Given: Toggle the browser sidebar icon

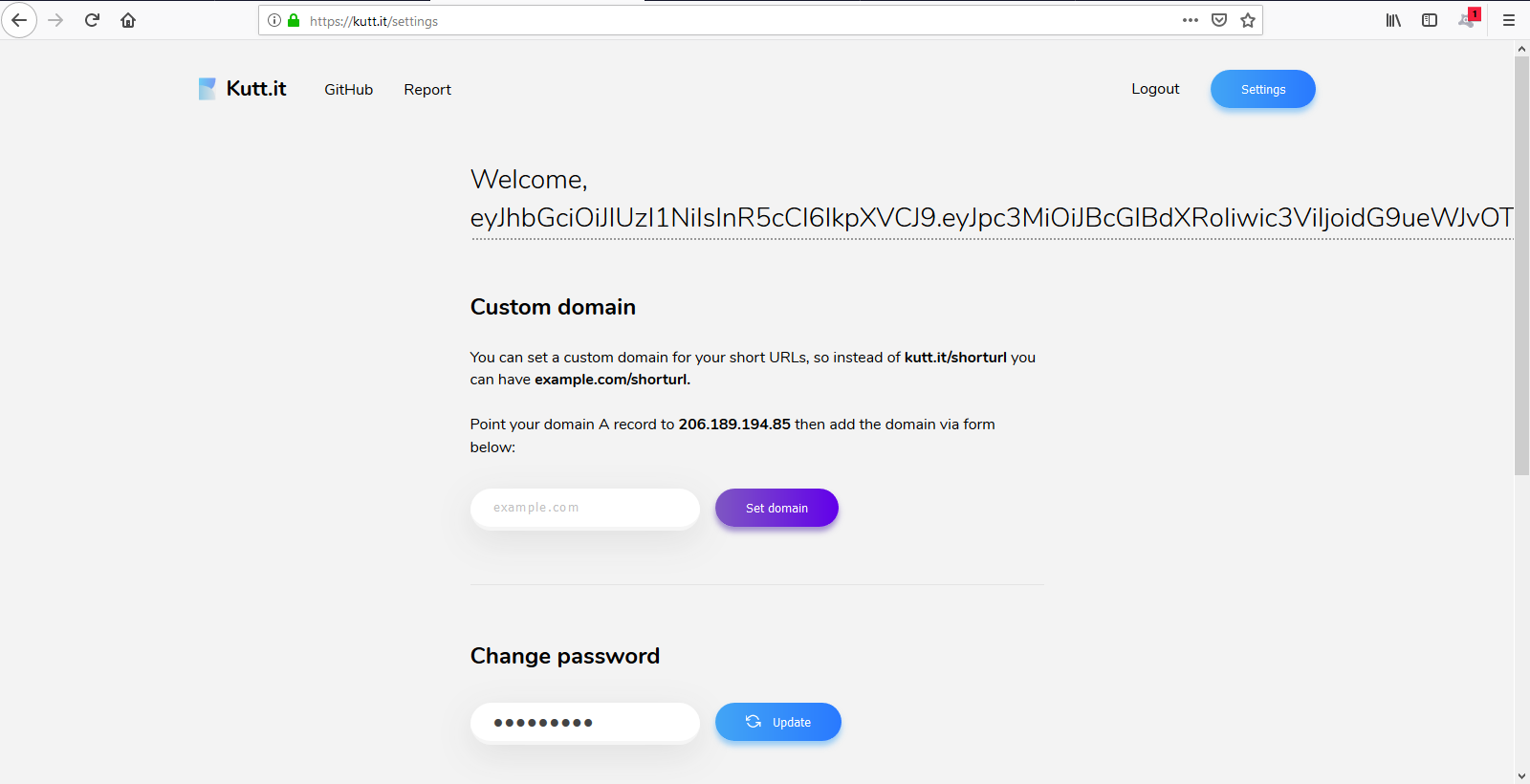Looking at the screenshot, I should click(1430, 19).
